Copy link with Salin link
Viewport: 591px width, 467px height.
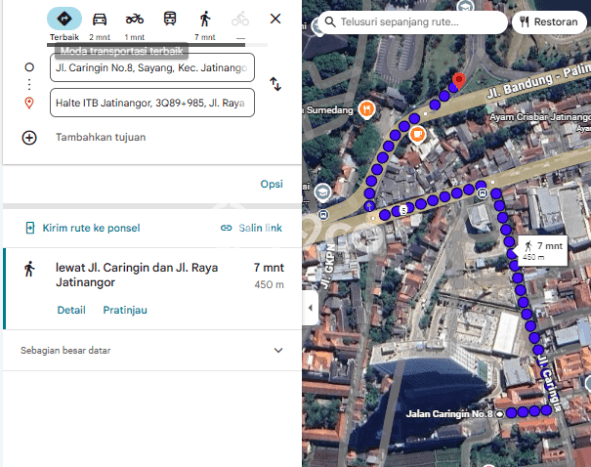(251, 228)
